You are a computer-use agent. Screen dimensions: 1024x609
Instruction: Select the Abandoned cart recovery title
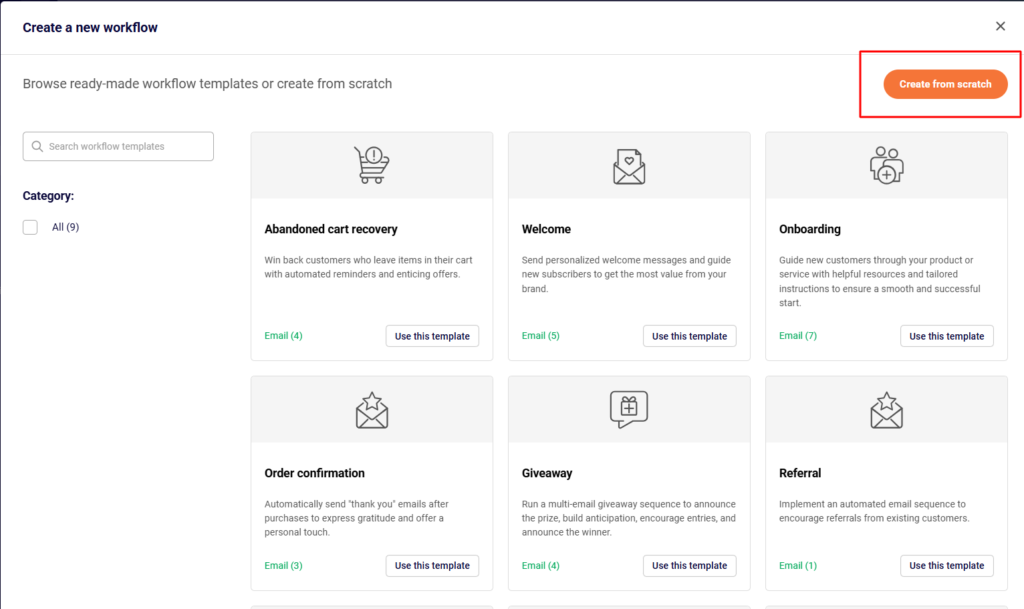[330, 229]
